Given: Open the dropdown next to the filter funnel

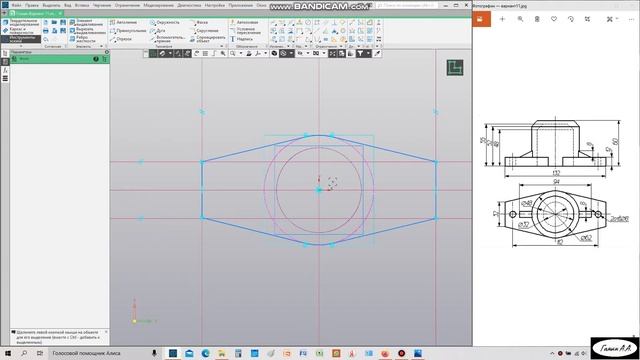Looking at the screenshot, I should pyautogui.click(x=368, y=53).
